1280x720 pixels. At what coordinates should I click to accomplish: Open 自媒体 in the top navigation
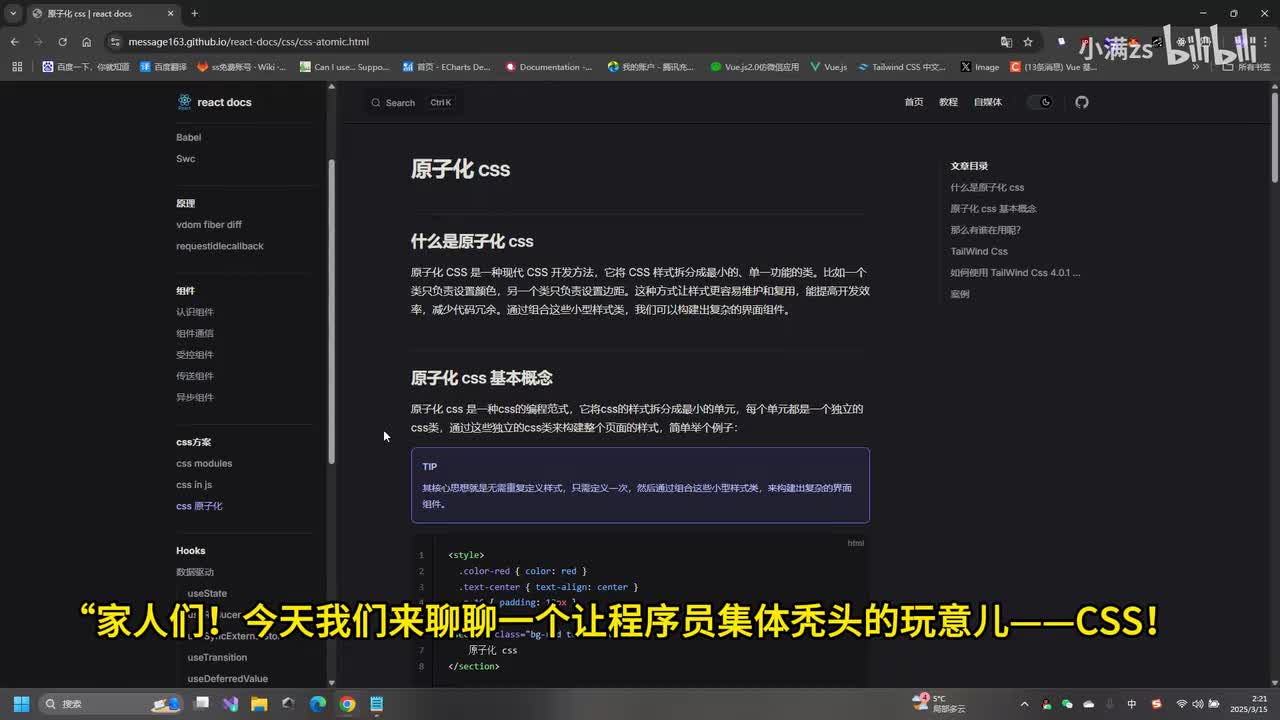[x=987, y=102]
